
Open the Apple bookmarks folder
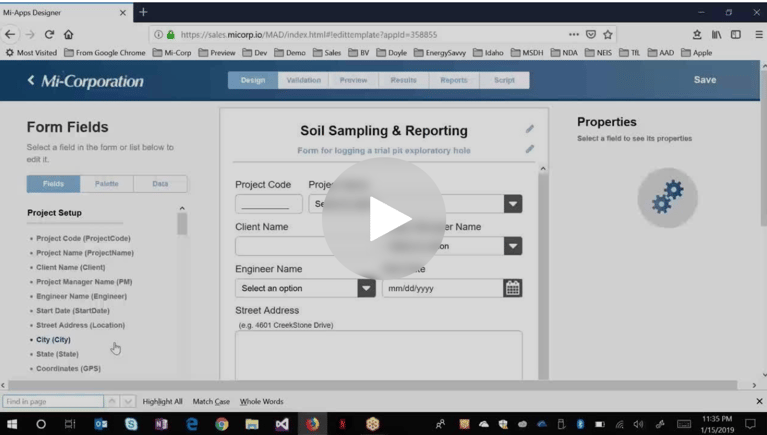click(697, 53)
